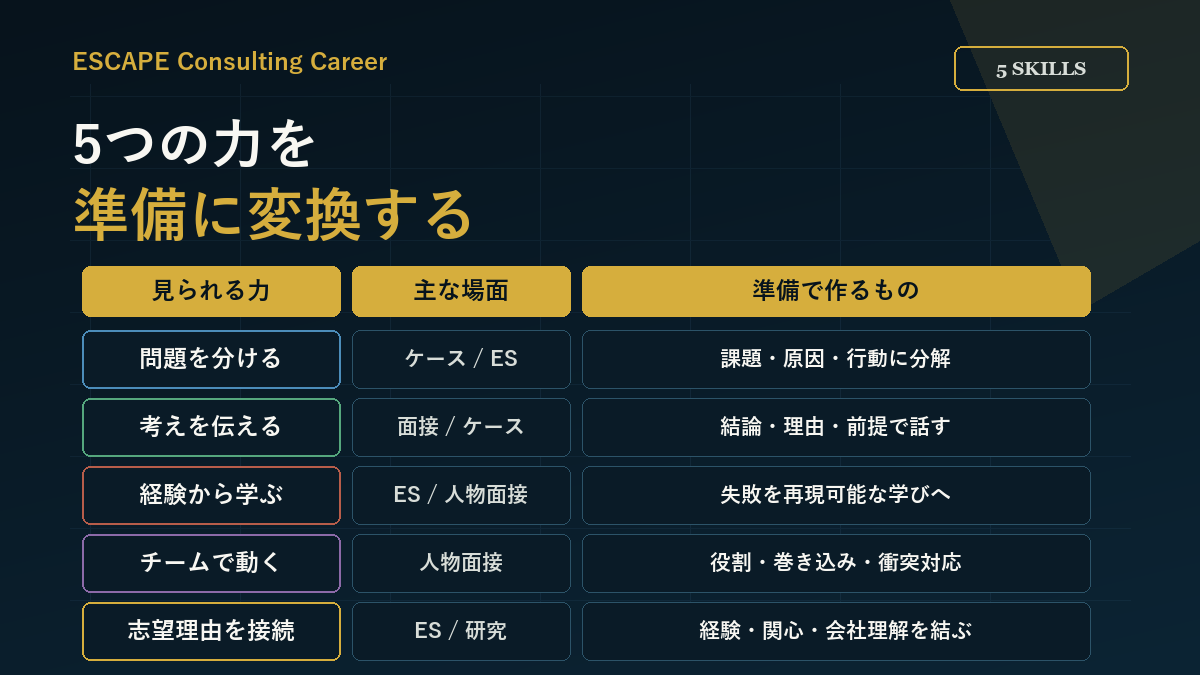Click the ES / 研究 cell
The width and height of the screenshot is (1200, 675).
461,631
